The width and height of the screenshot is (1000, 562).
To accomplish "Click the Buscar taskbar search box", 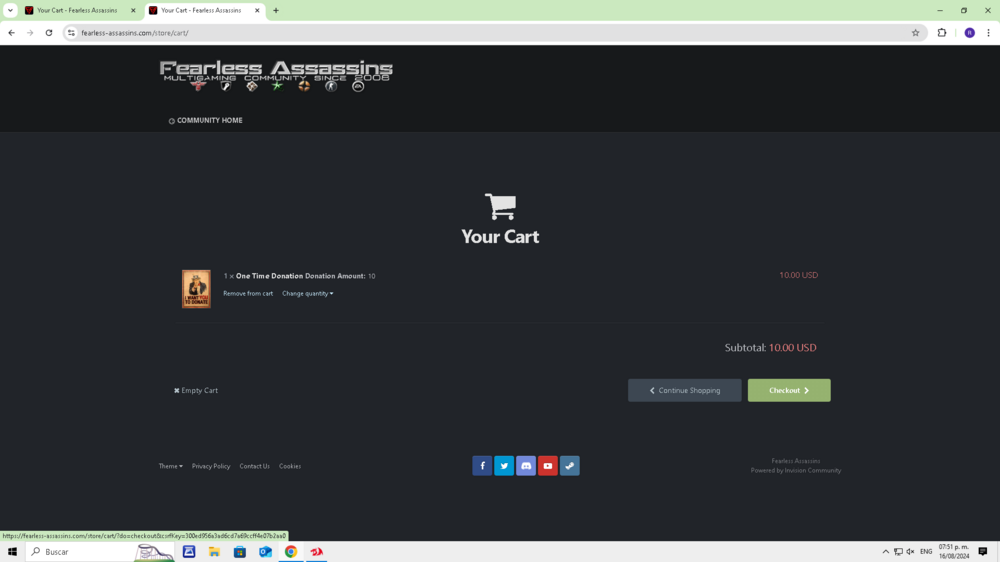I will [x=100, y=551].
